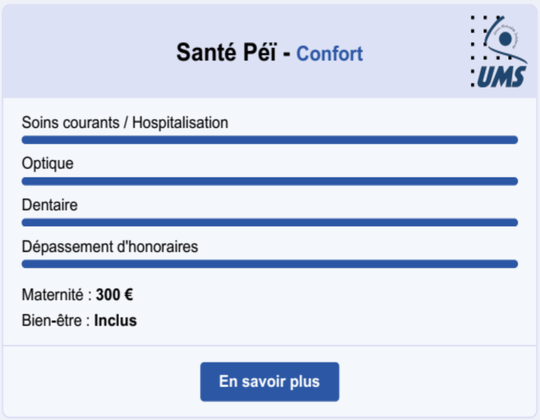540x420 pixels.
Task: Click the Dépassement d'honoraires coverage bar
Action: pyautogui.click(x=270, y=264)
